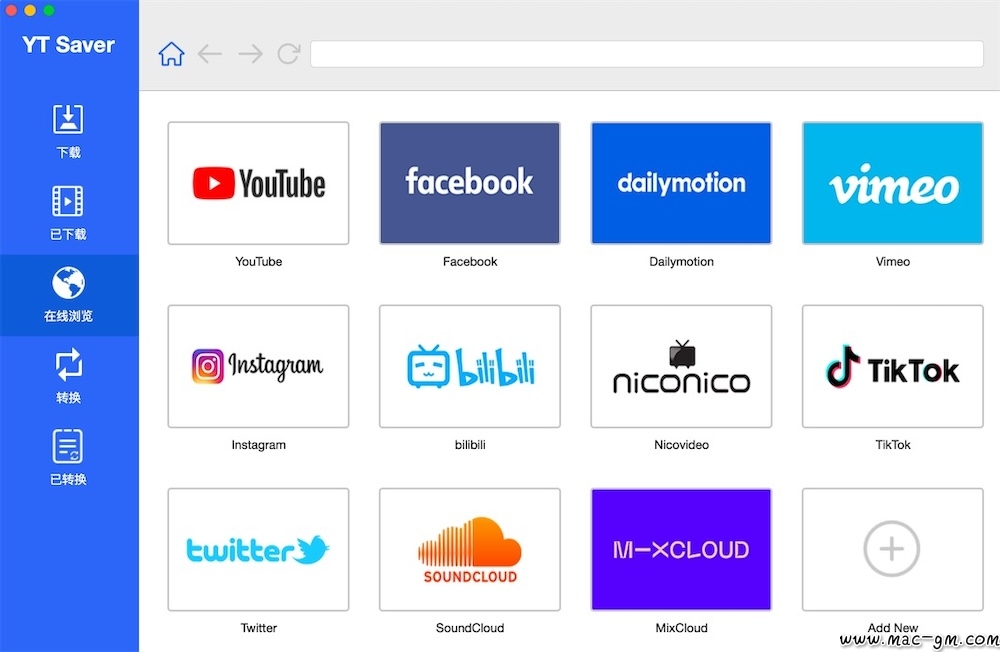
Task: Click the Nicovideo text label
Action: (681, 445)
